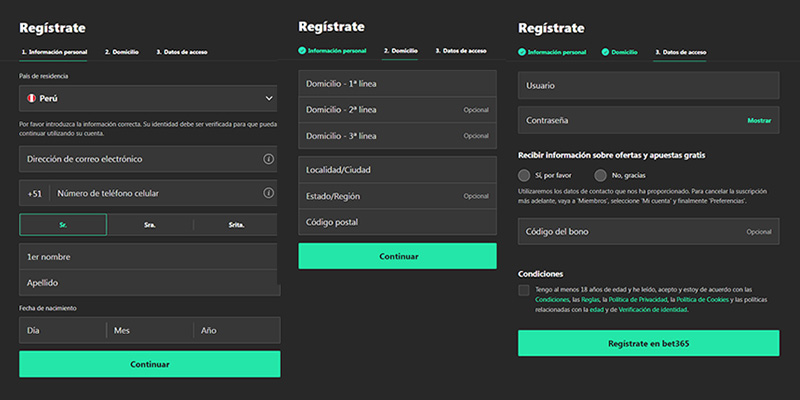Click the 'País de residencia' label
This screenshot has width=800, height=400.
(44, 76)
